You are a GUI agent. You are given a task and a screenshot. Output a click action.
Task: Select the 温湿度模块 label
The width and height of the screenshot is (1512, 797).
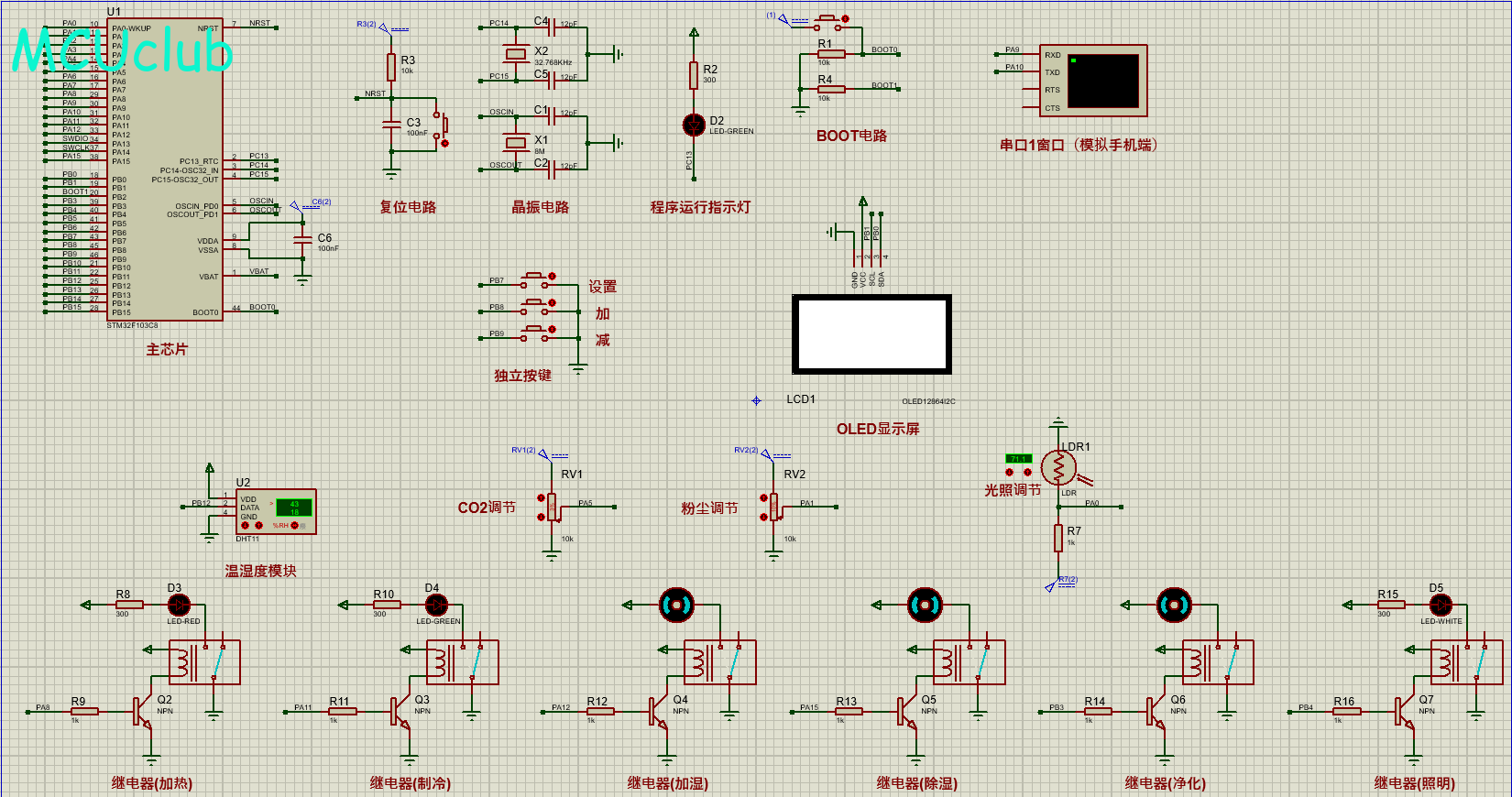(x=261, y=571)
